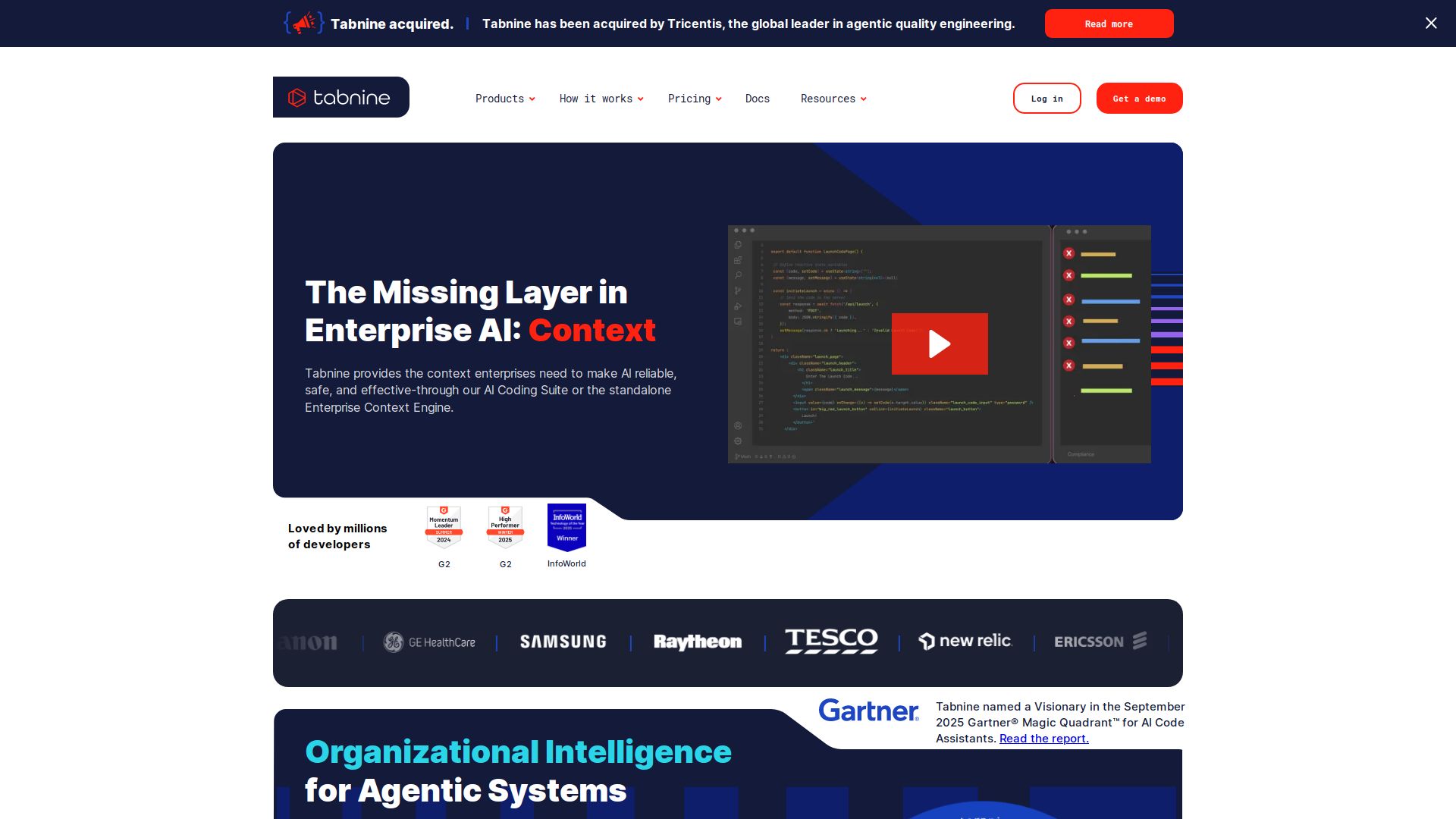Click the G2 label under Momentum Leader badge
The image size is (1456, 819).
pyautogui.click(x=444, y=564)
